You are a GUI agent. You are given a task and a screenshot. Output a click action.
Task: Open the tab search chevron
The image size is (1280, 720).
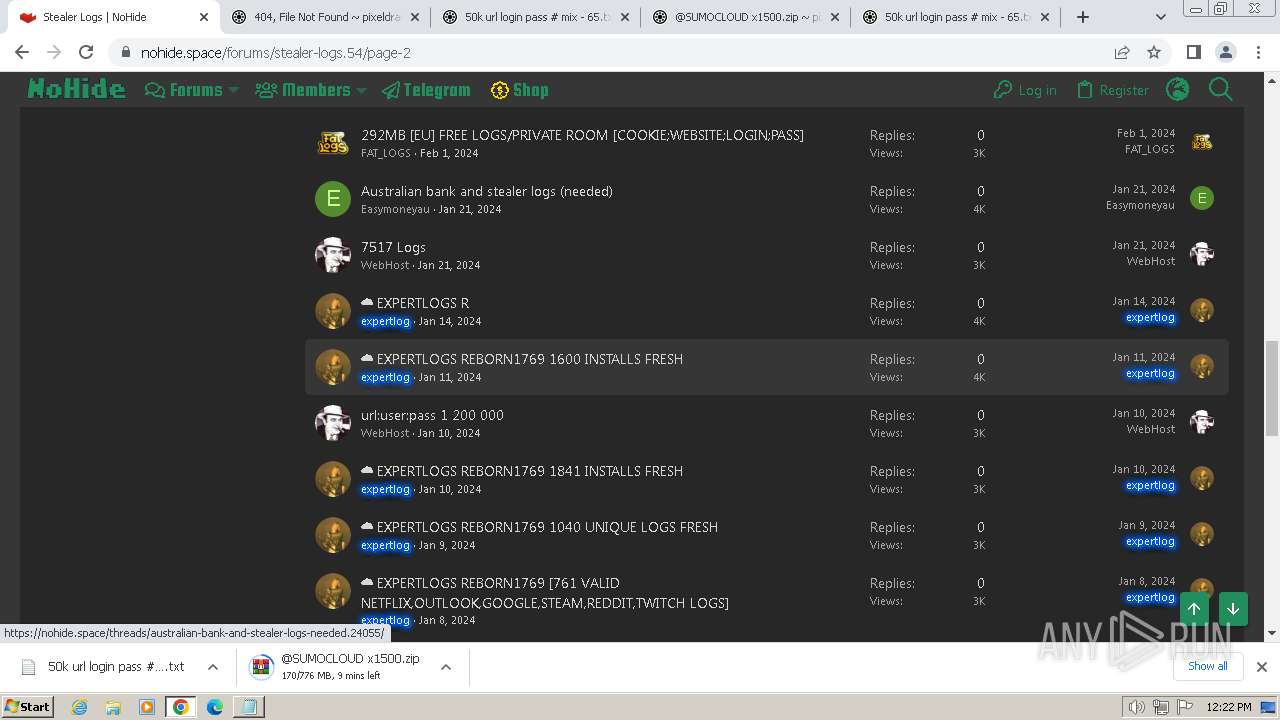(1161, 17)
